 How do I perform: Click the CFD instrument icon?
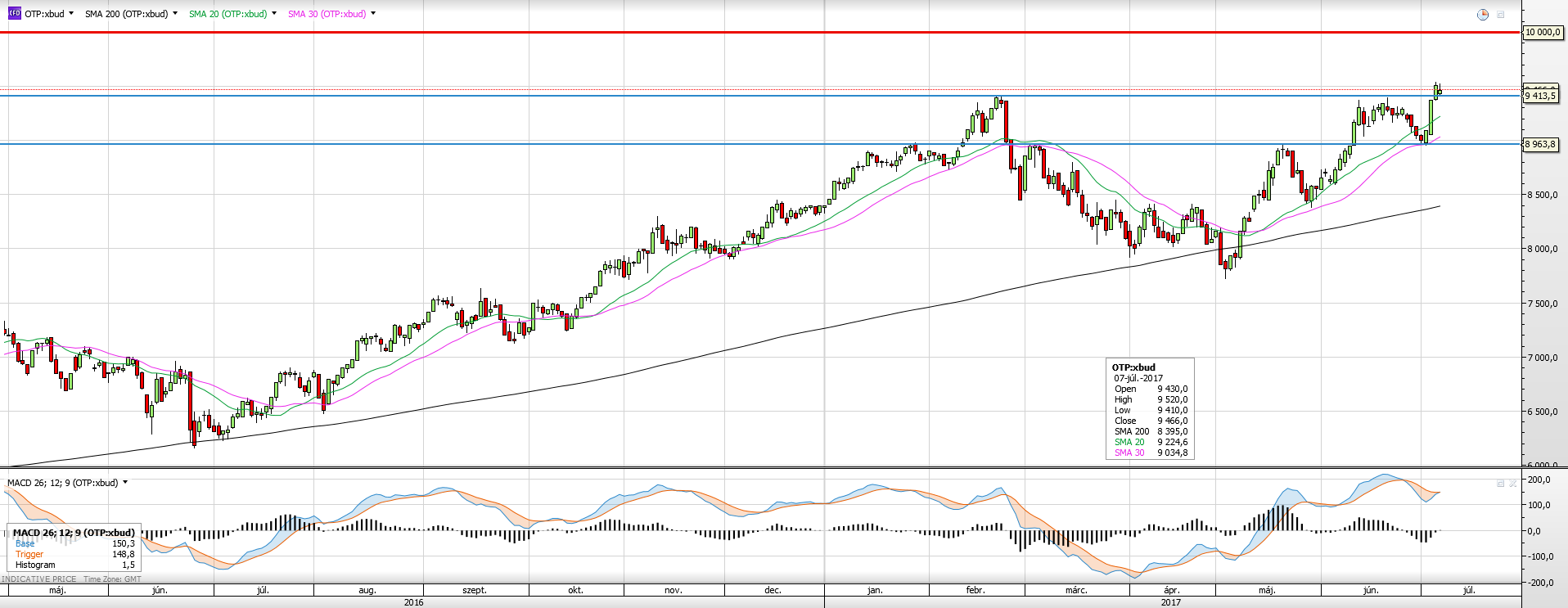14,14
